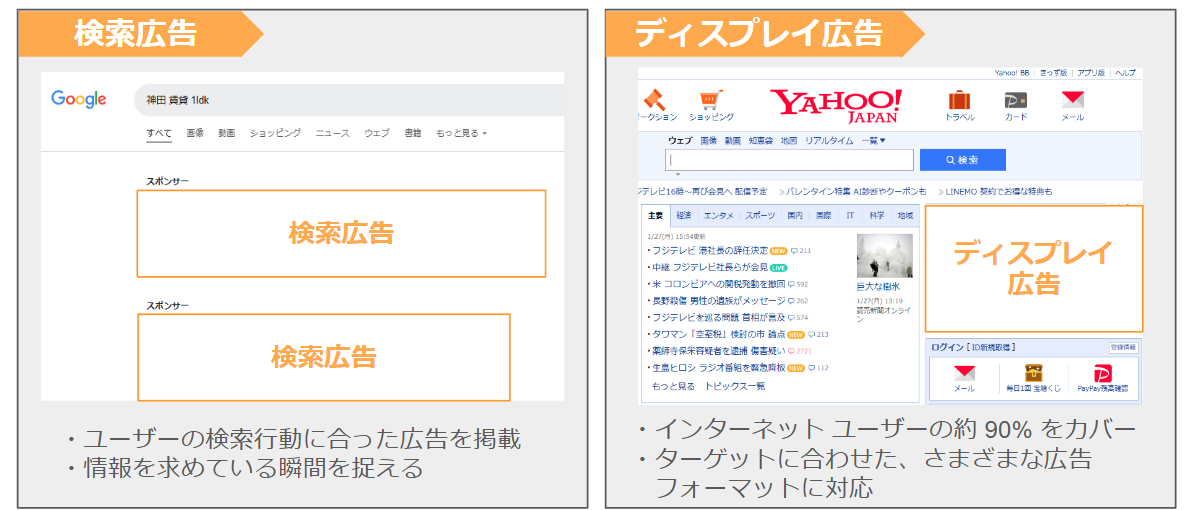The image size is (1190, 510).
Task: Open Yahoo Auctions gavel icon
Action: pos(653,99)
